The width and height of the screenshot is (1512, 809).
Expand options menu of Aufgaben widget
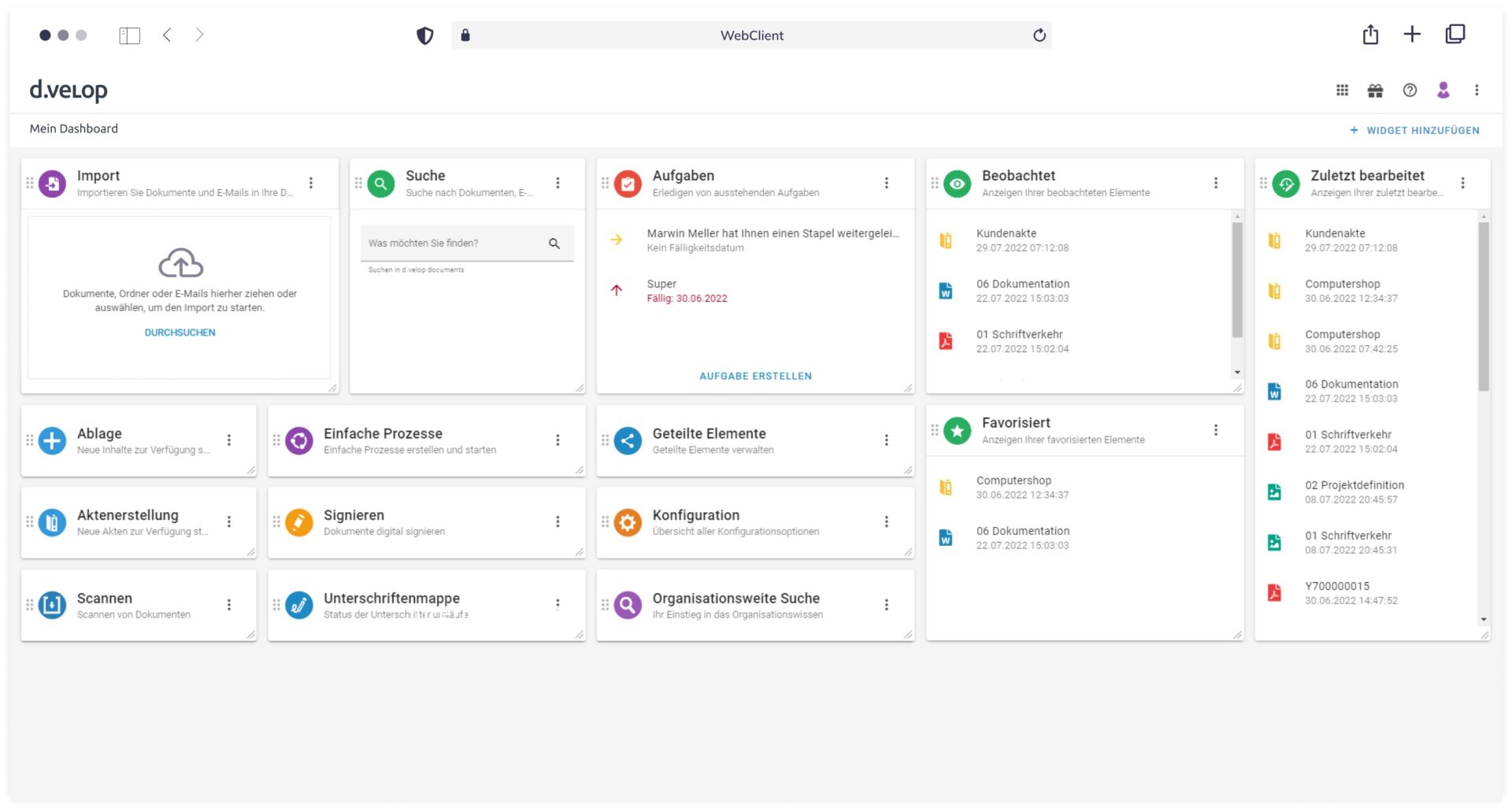(886, 183)
